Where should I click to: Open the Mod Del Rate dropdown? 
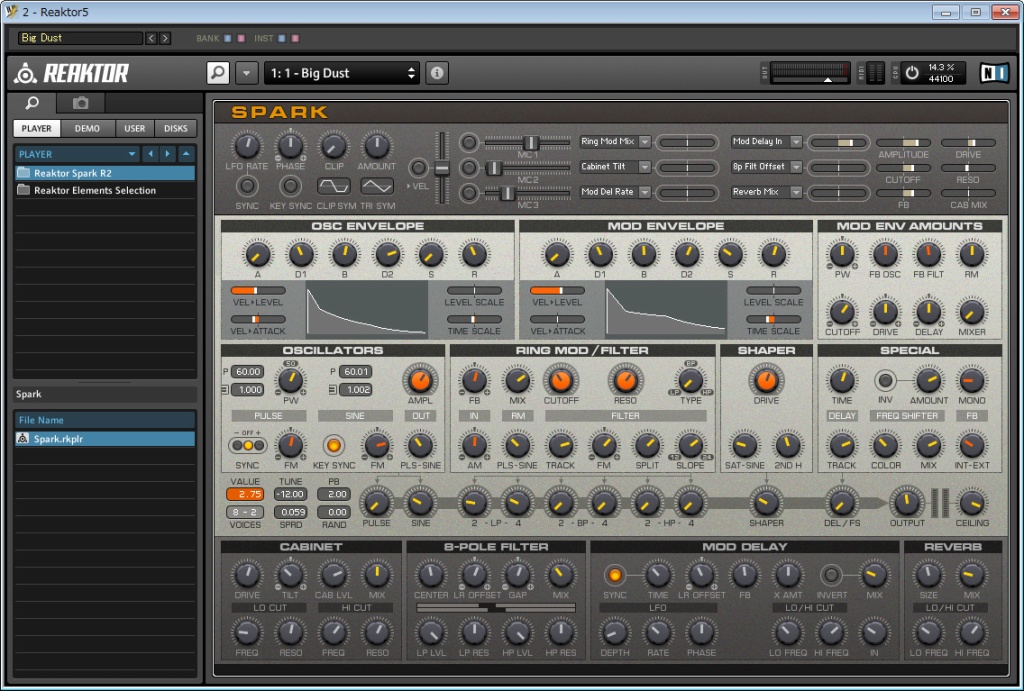tap(615, 192)
